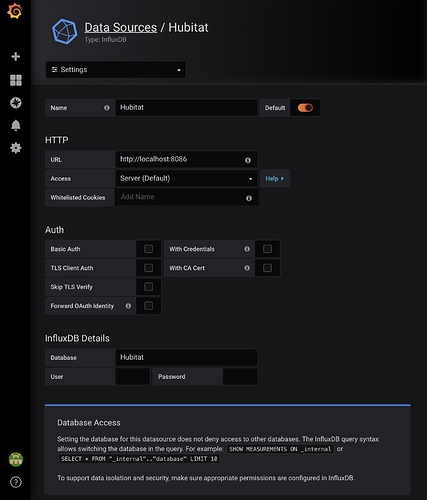The height and width of the screenshot is (500, 427).
Task: Go back to Data Sources link
Action: point(120,27)
